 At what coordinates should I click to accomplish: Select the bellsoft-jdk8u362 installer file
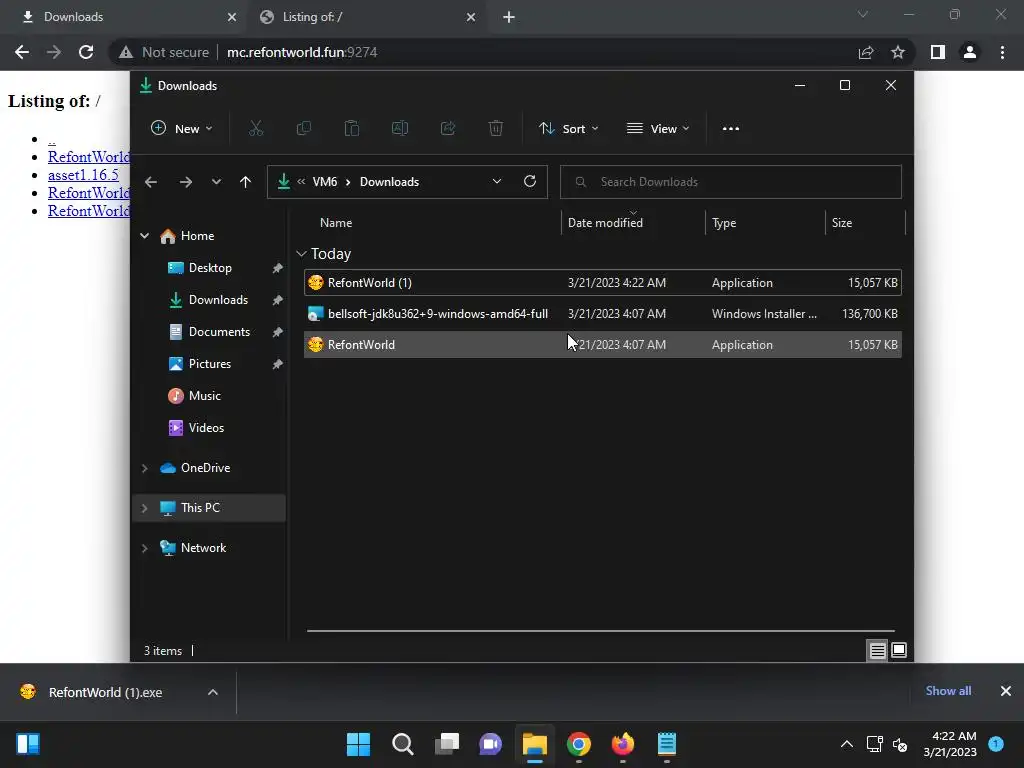tap(603, 313)
